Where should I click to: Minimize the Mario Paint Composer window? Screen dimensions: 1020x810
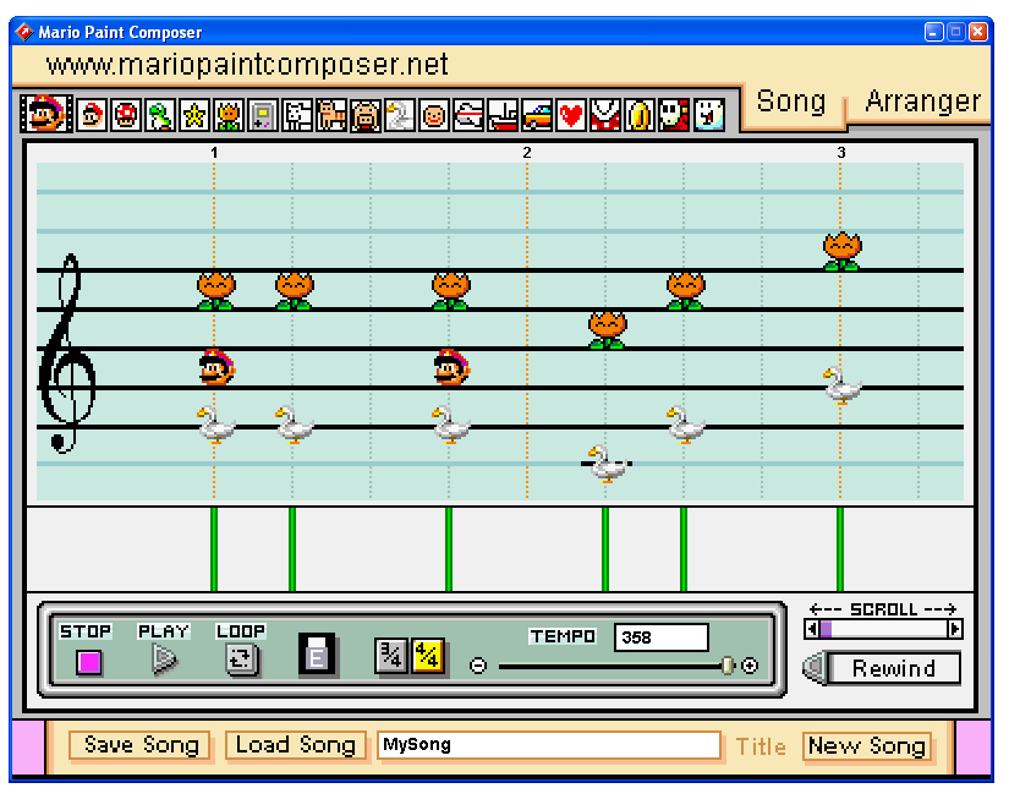[934, 31]
